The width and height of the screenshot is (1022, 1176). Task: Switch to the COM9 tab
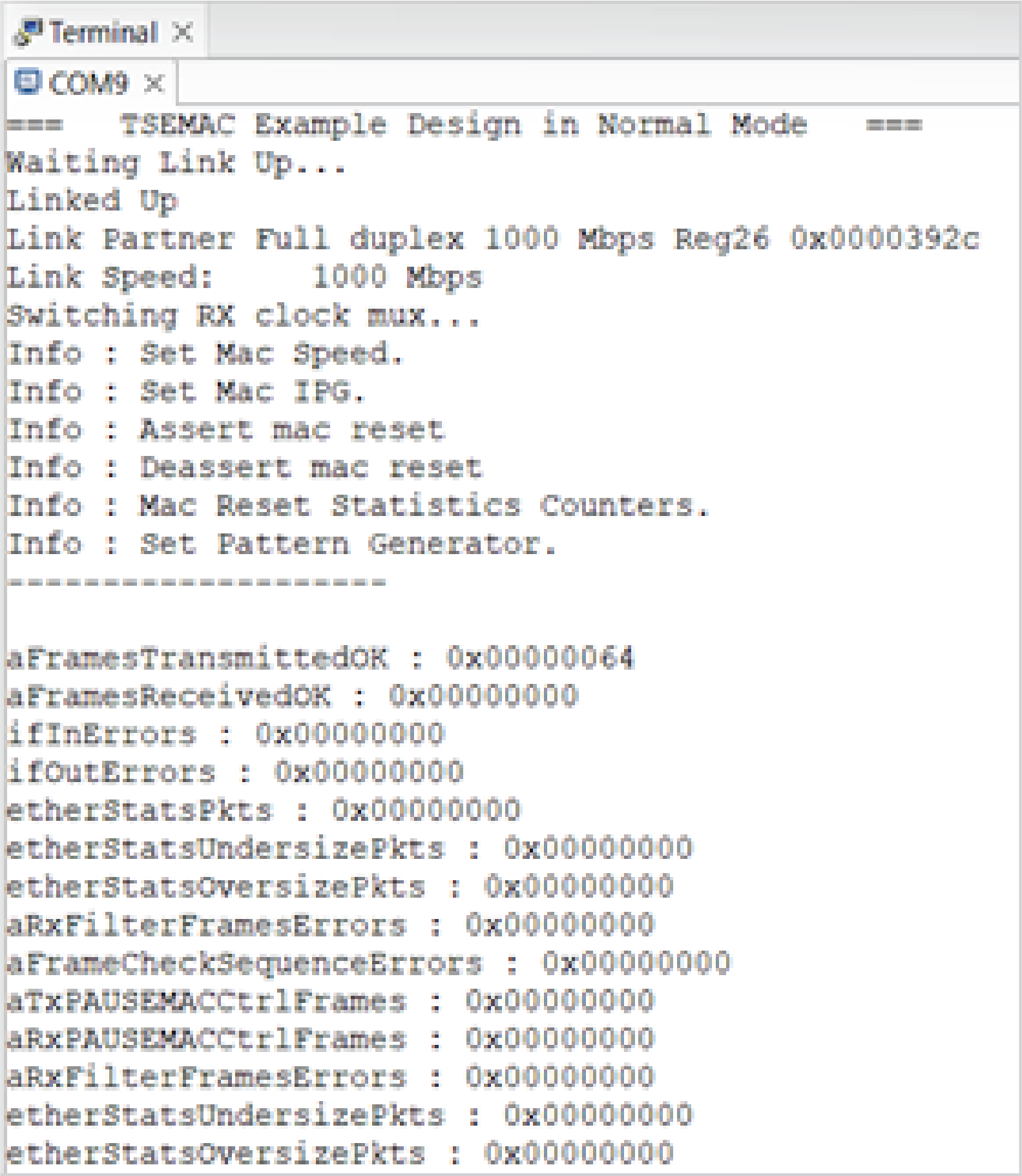(x=89, y=83)
